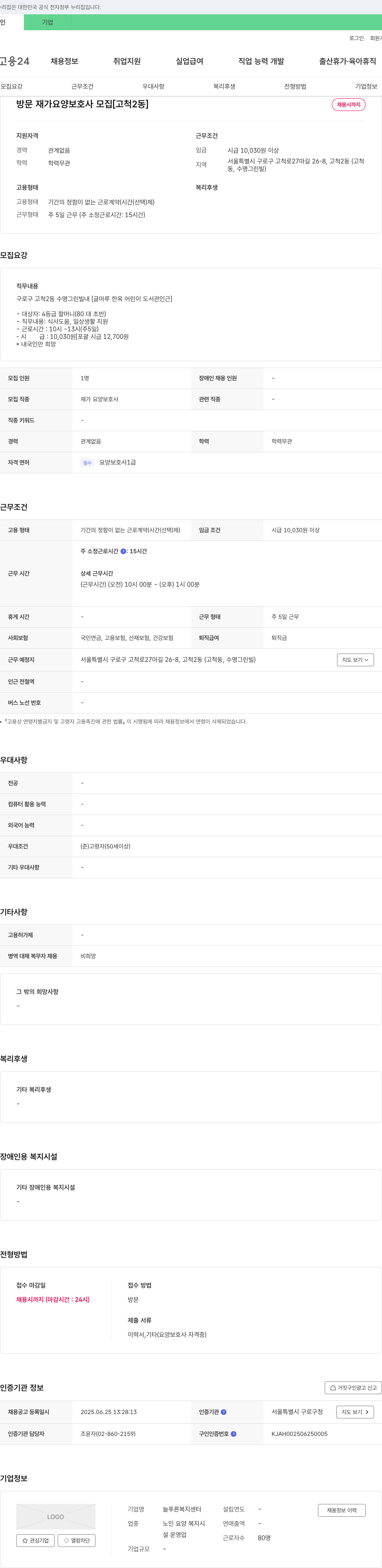Expand 지도 보기 in 근무 예정지 row
The image size is (382, 1568).
355,660
